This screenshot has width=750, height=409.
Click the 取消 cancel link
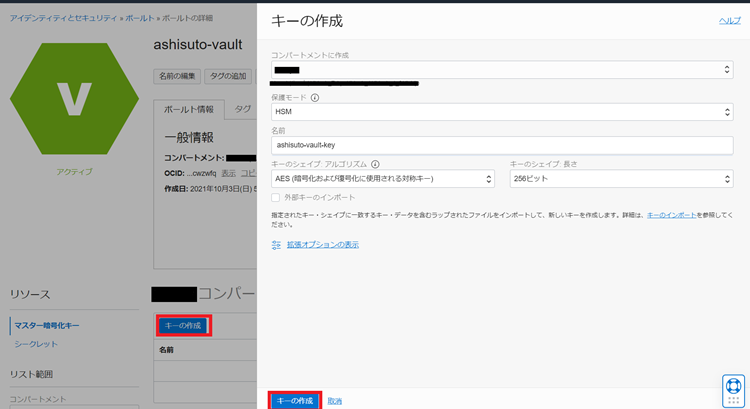pos(335,401)
